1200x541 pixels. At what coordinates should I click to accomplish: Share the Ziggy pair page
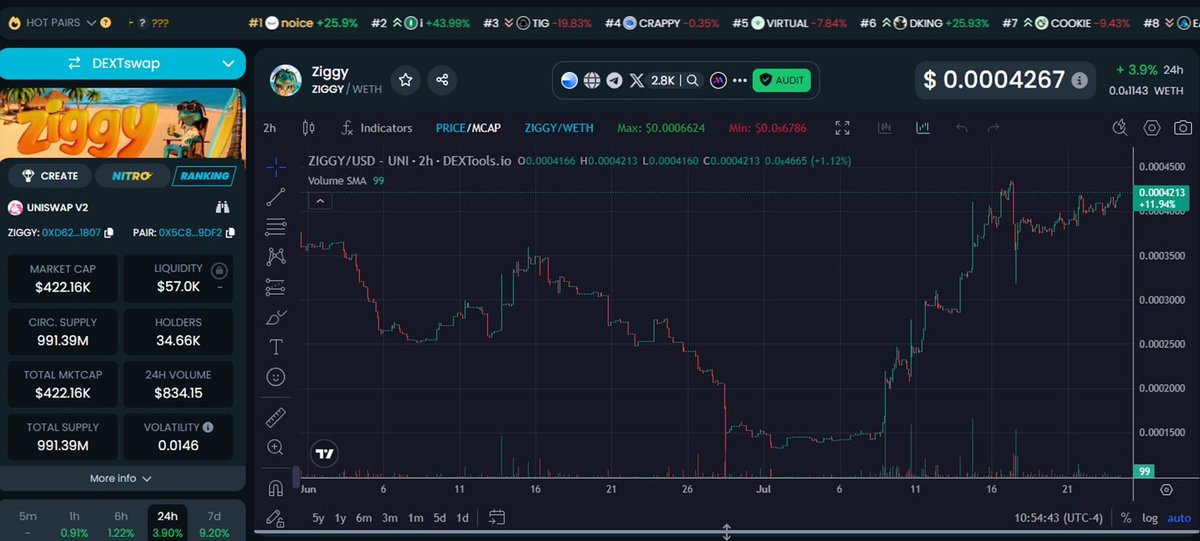coord(442,80)
